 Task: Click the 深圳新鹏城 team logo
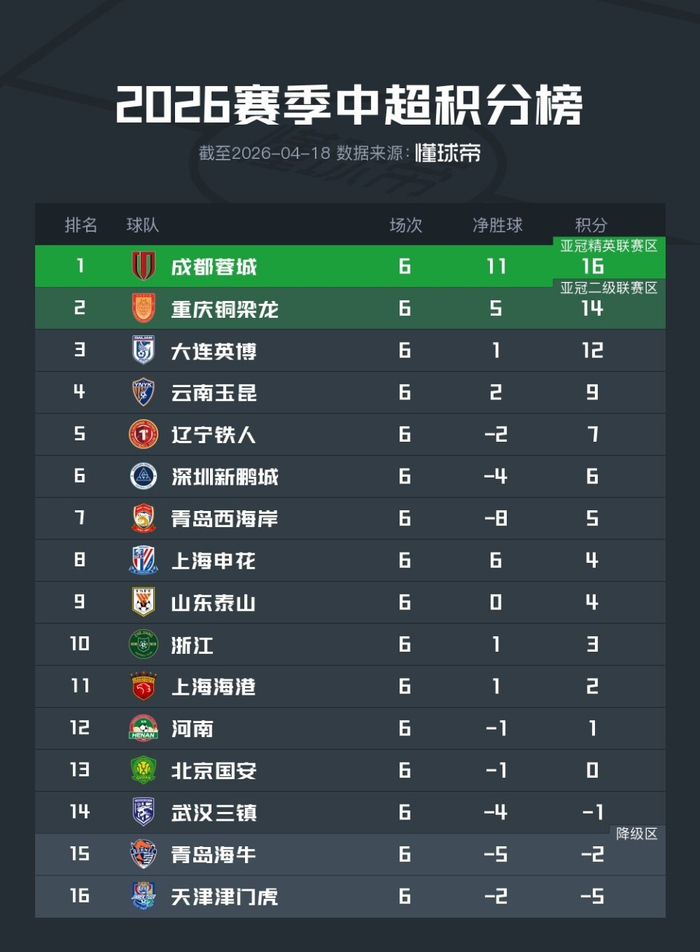point(144,476)
